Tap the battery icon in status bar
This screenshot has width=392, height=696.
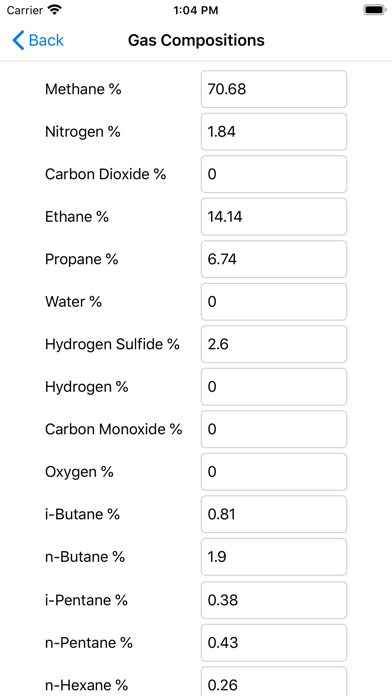click(x=375, y=10)
